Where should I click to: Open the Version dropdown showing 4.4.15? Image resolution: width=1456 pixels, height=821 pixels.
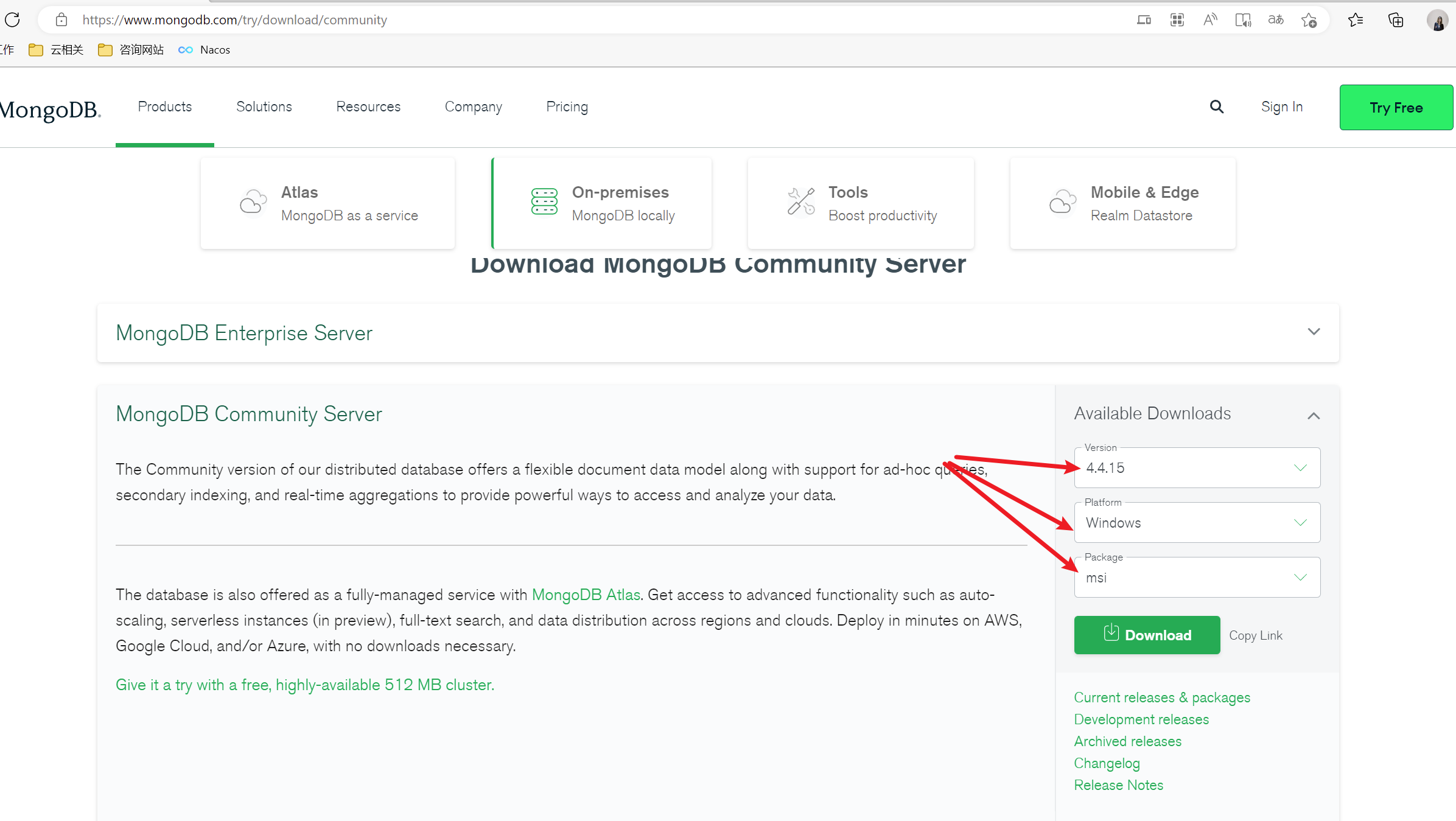(x=1197, y=468)
